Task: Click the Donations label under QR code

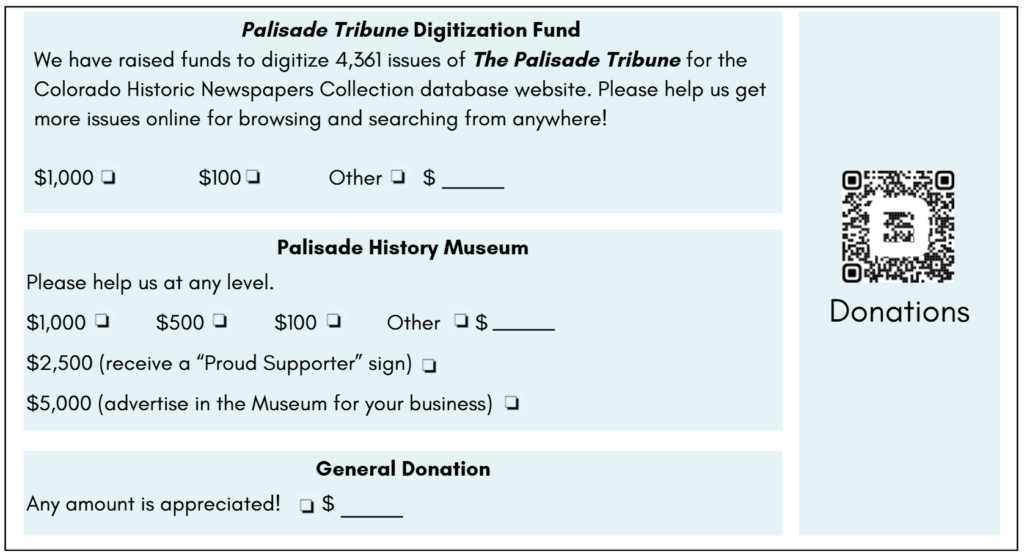Action: [899, 311]
